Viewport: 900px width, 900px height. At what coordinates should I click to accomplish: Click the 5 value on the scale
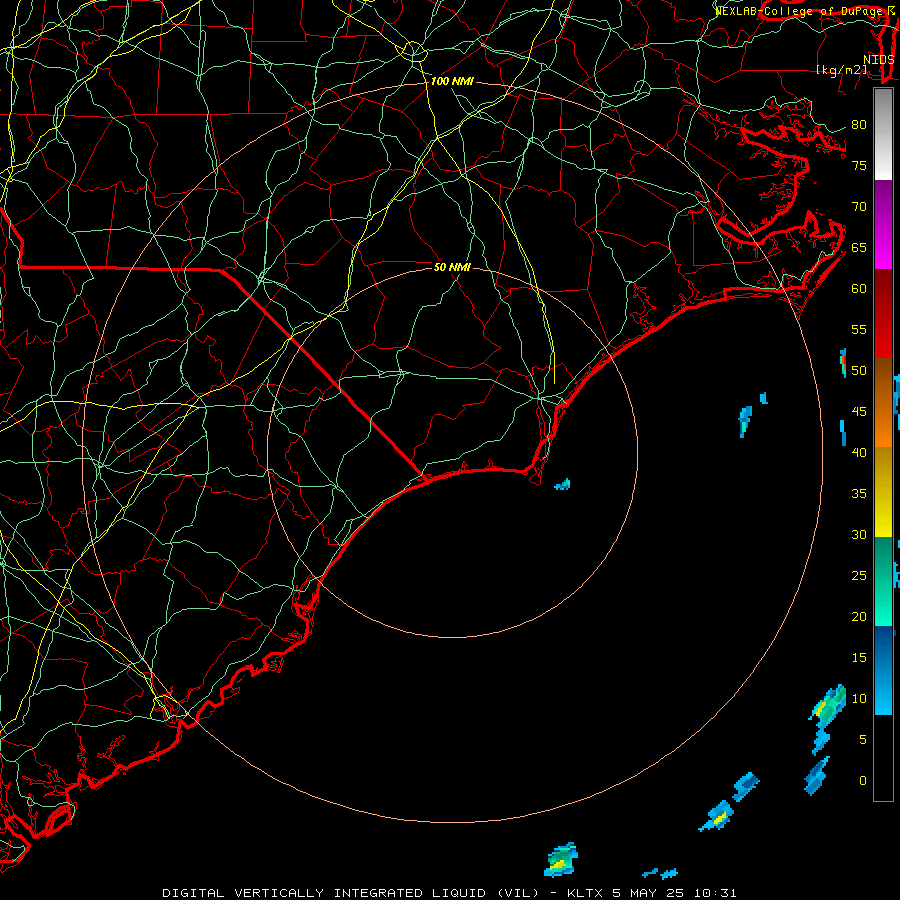click(863, 740)
